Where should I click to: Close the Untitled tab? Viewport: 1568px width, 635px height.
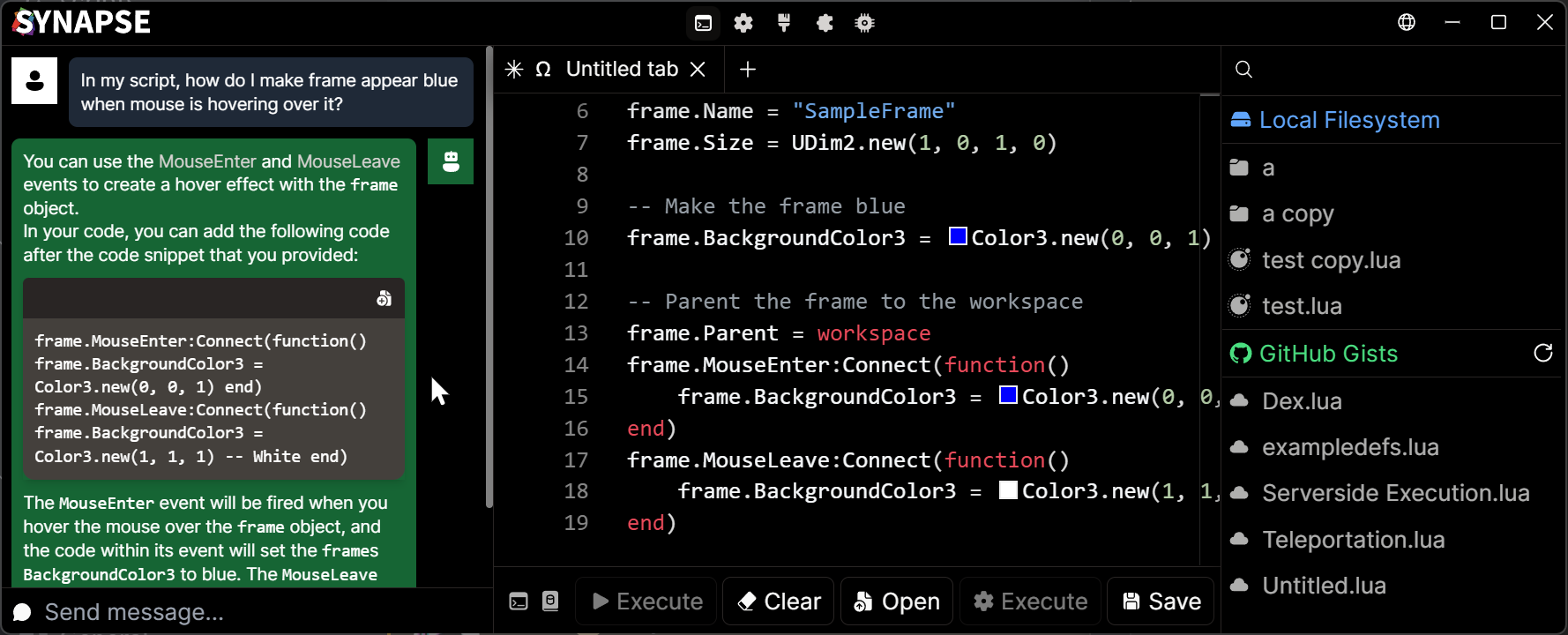[698, 70]
